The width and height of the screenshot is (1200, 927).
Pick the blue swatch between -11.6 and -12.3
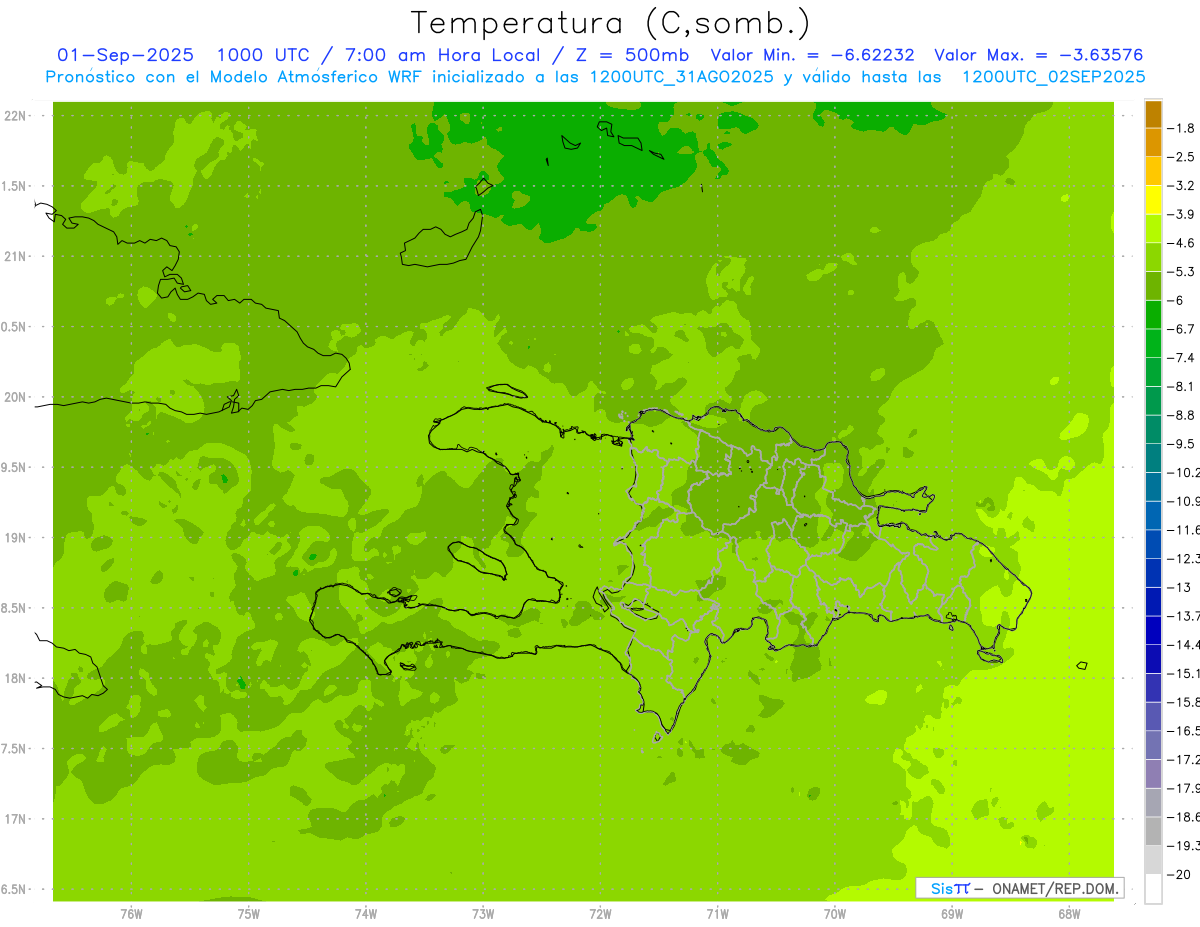click(1153, 544)
